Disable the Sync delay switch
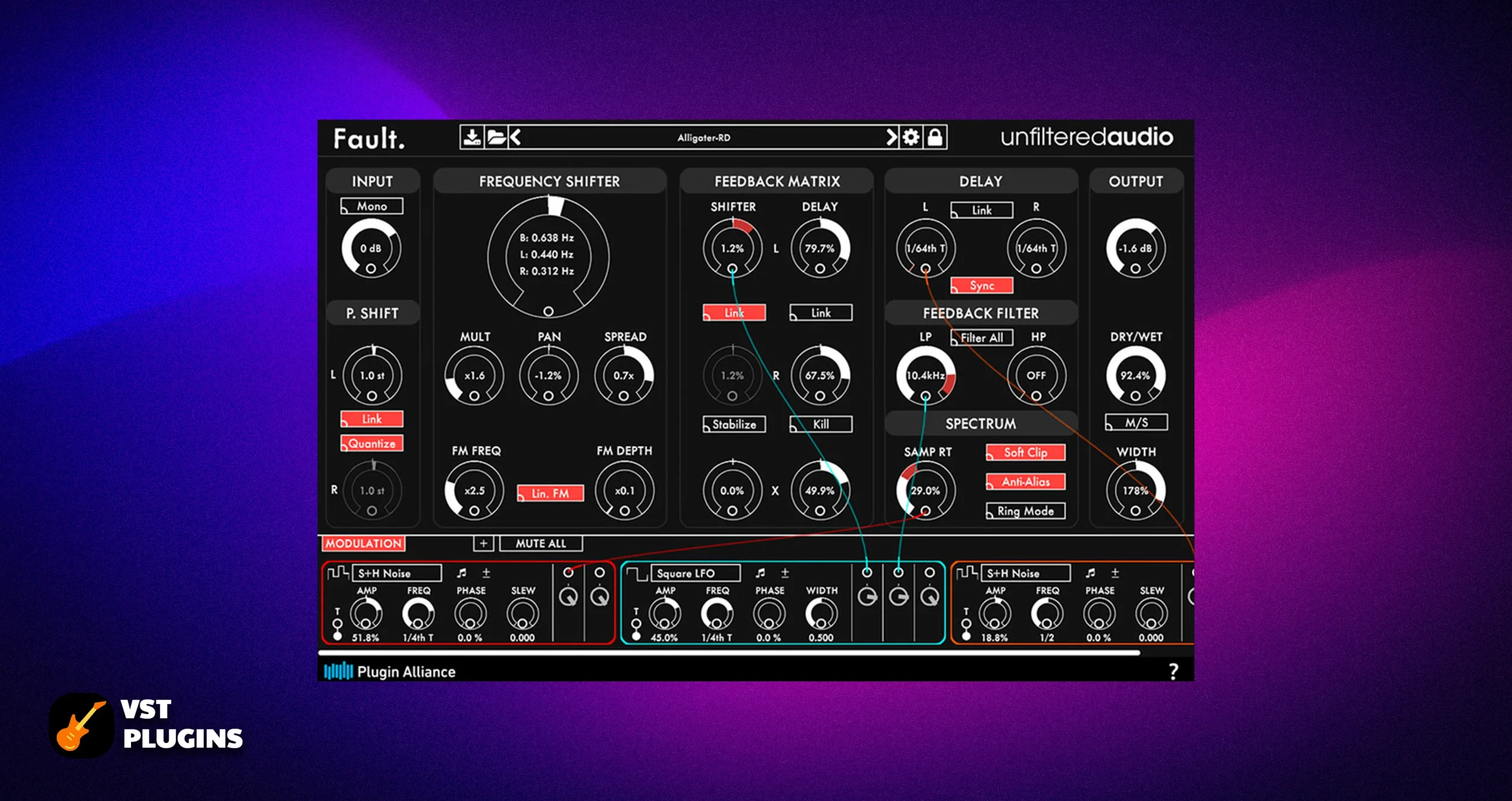Image resolution: width=1512 pixels, height=801 pixels. point(982,285)
